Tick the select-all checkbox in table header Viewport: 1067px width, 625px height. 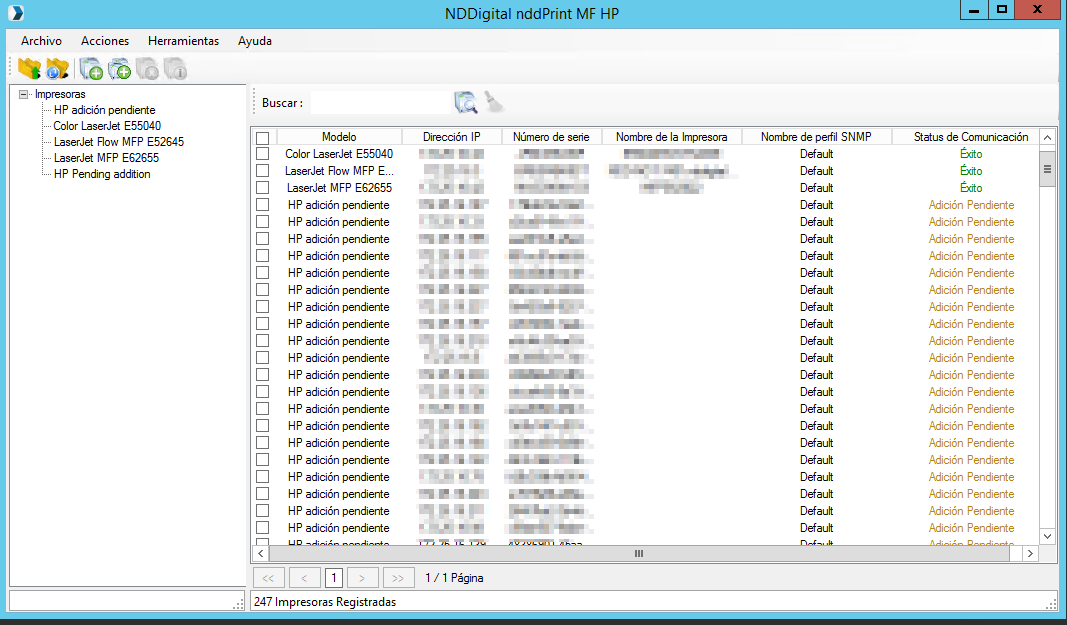point(262,137)
